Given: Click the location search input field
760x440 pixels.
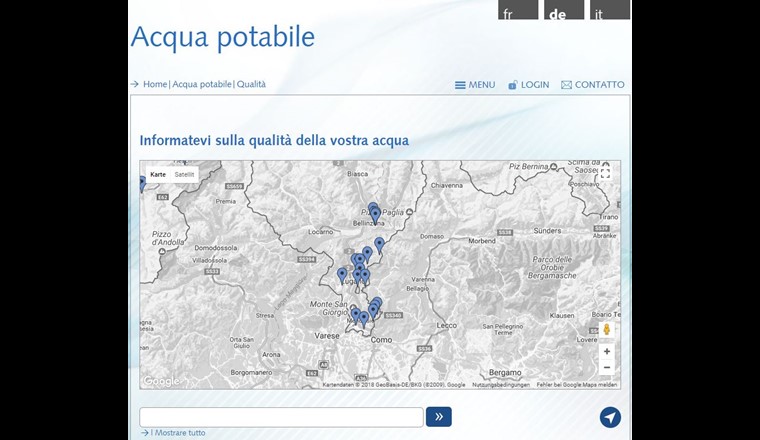Looking at the screenshot, I should (281, 417).
